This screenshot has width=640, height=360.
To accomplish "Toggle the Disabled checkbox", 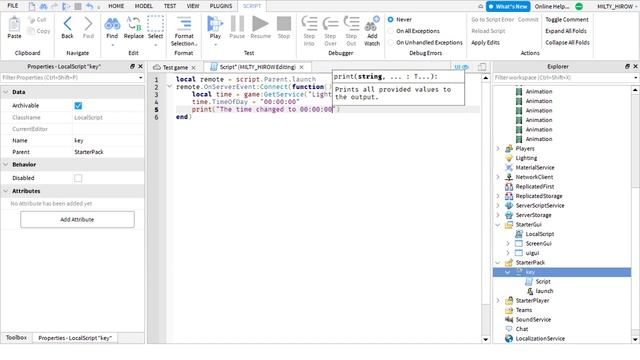I will 78,178.
